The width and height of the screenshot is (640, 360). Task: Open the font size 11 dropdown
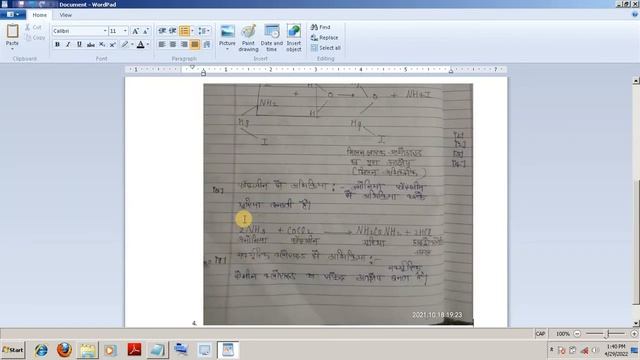point(125,31)
